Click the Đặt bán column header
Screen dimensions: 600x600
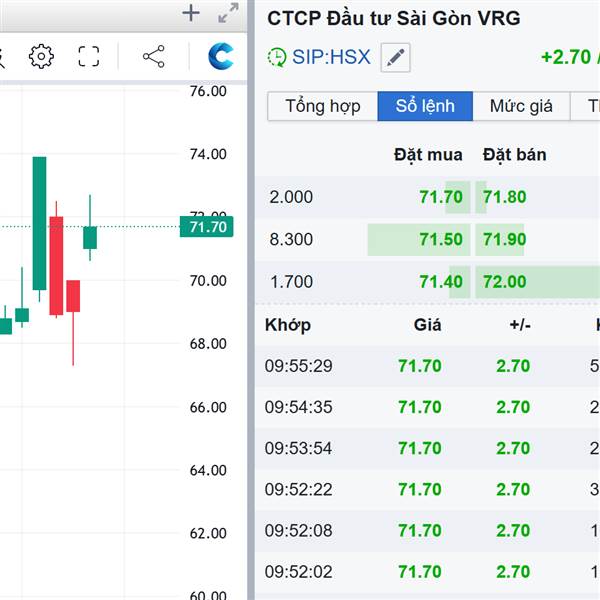pyautogui.click(x=514, y=155)
